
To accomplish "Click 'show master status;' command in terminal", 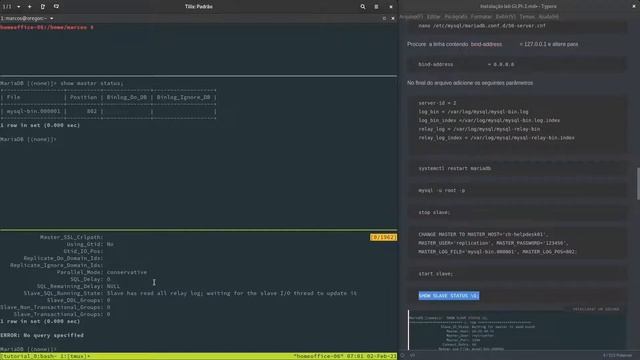I will 92,83.
